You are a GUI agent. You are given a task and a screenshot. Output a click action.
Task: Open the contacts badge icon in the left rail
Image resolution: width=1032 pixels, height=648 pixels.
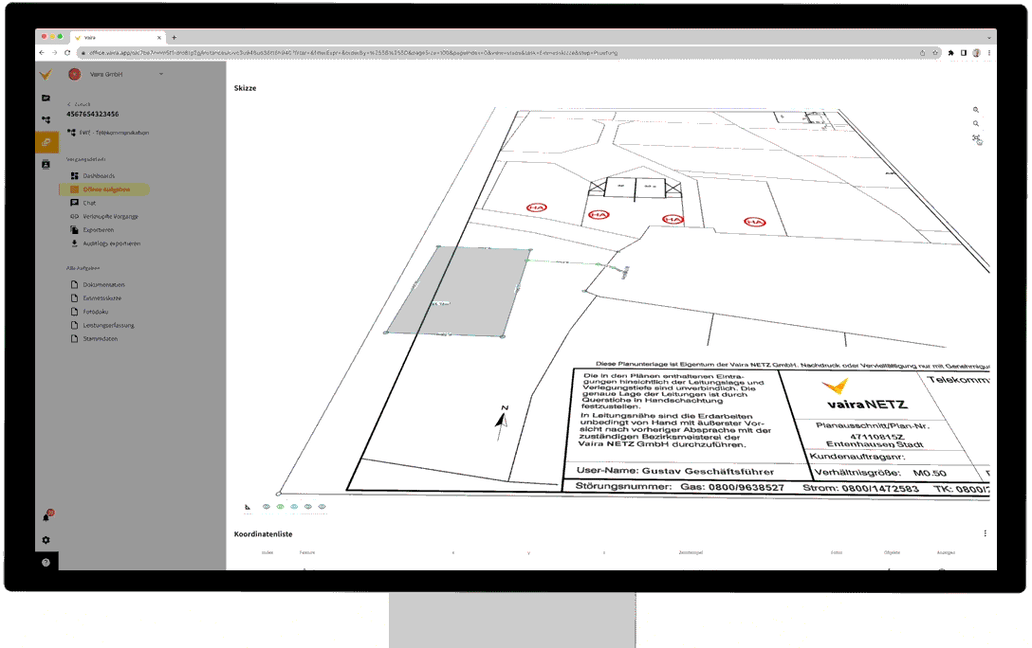pos(46,163)
